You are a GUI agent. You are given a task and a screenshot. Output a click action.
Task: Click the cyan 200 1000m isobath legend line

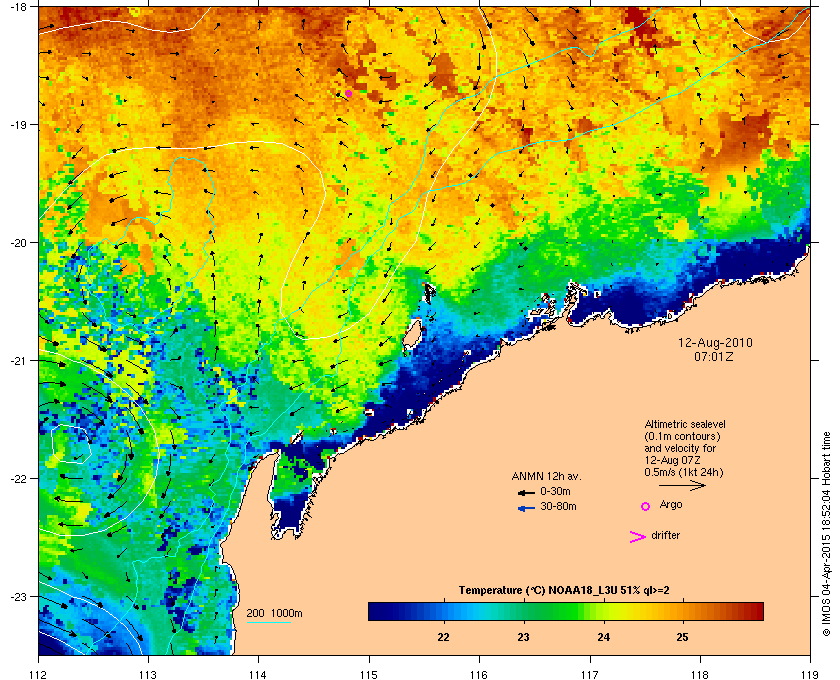[x=269, y=623]
